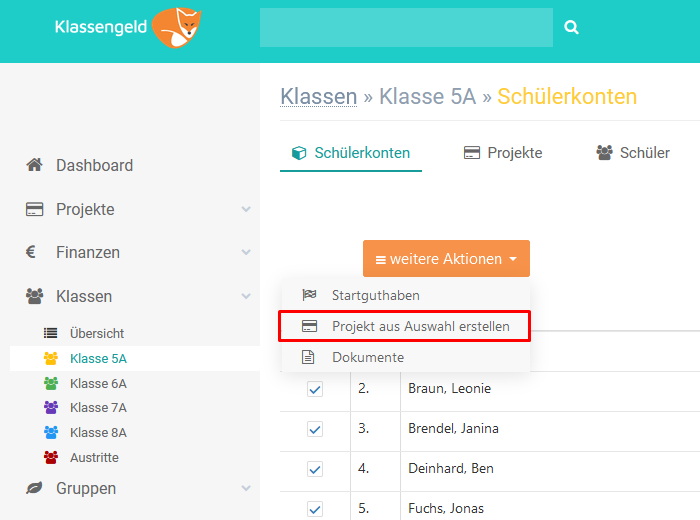Deselect the checkbox for Deinhard, Ben
This screenshot has height=520, width=700.
tap(315, 469)
